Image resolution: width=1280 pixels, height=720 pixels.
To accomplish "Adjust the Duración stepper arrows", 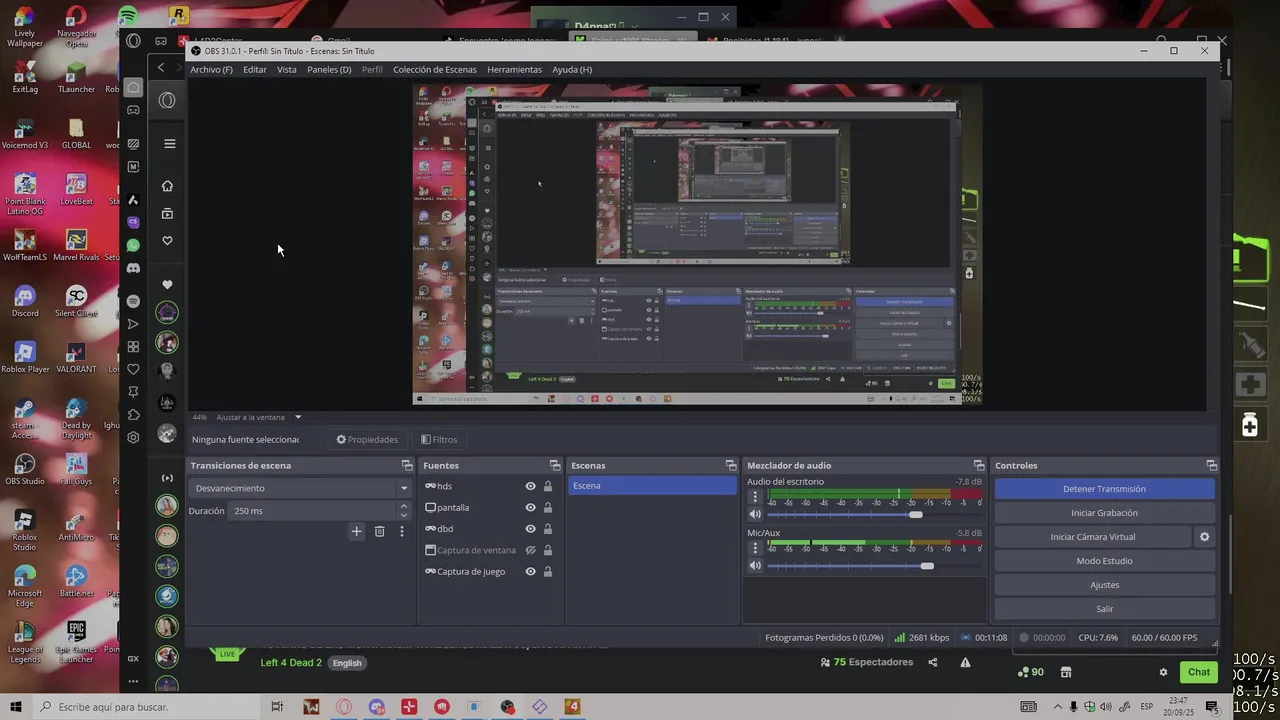I will 404,510.
